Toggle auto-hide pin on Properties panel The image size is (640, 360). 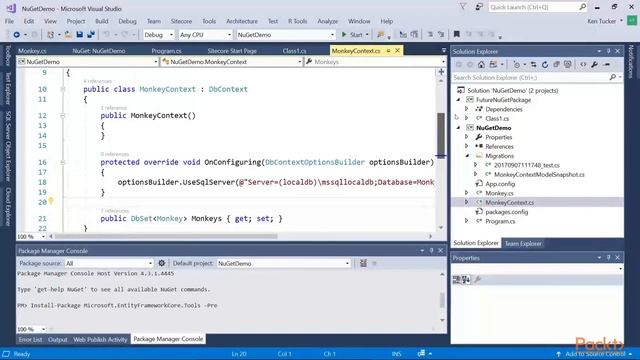(x=609, y=258)
